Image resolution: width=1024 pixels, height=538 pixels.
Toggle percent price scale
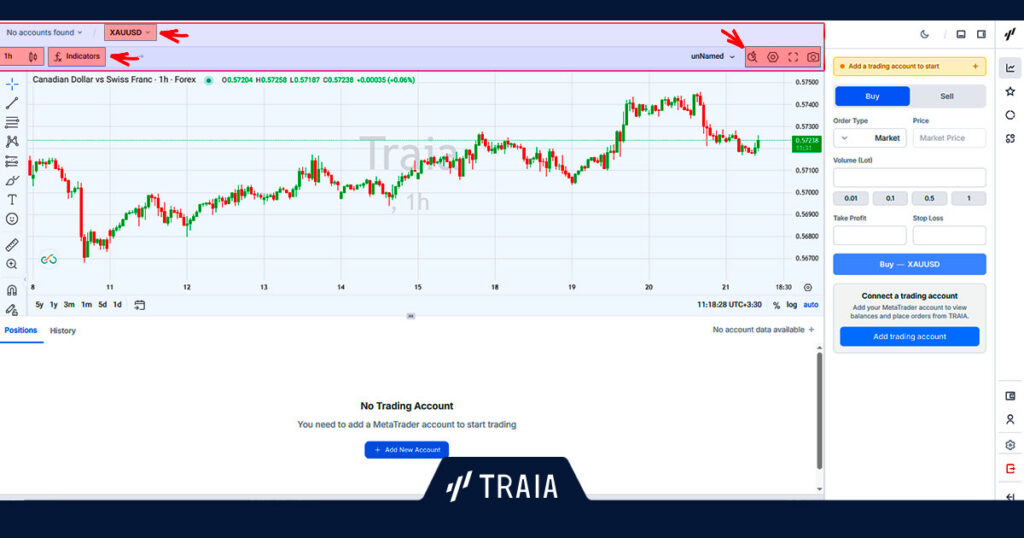pyautogui.click(x=776, y=305)
